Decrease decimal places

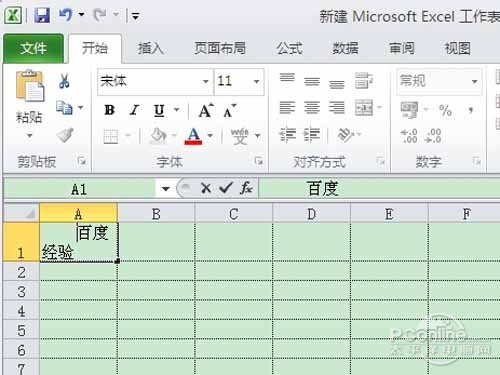pos(433,136)
